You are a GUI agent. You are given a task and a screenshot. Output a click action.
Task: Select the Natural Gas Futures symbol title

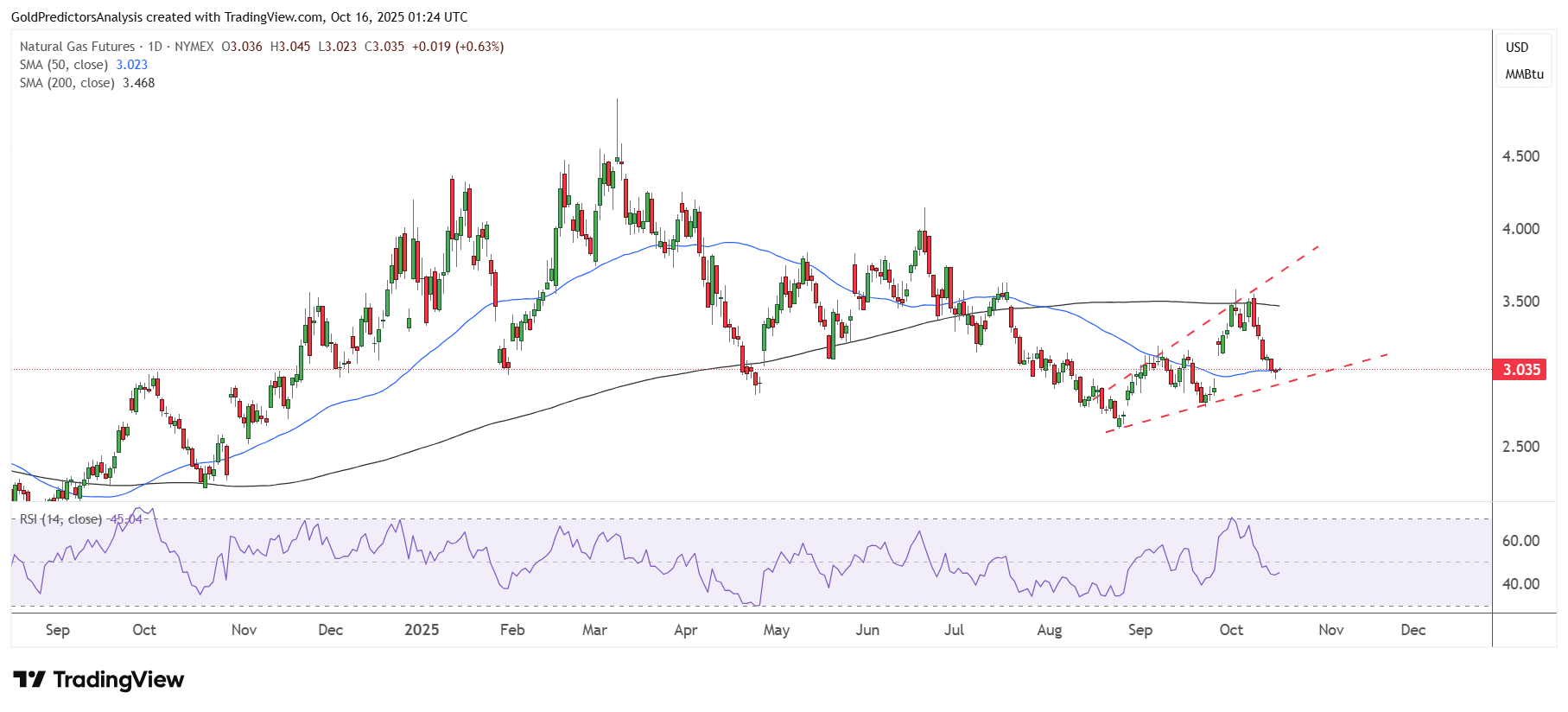[77, 47]
